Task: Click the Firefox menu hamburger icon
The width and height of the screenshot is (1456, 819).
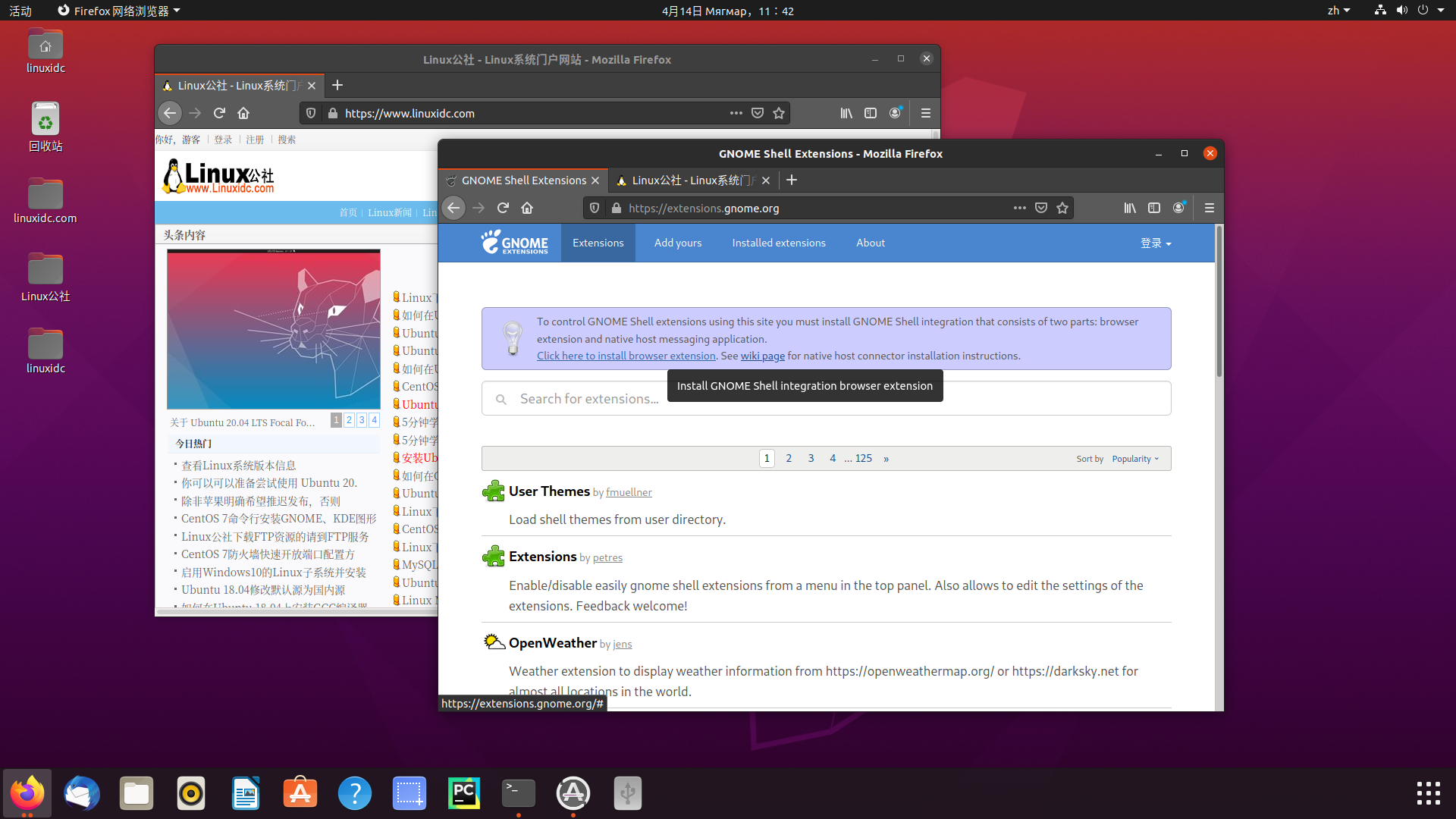Action: click(x=1209, y=207)
